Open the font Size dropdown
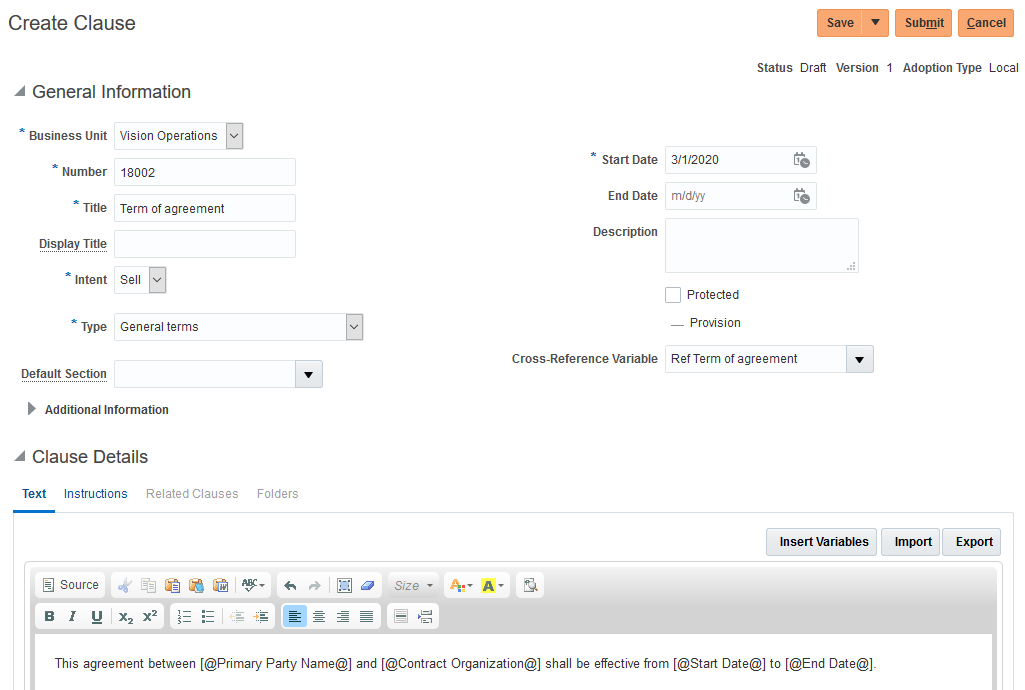This screenshot has height=690, width=1025. 413,585
